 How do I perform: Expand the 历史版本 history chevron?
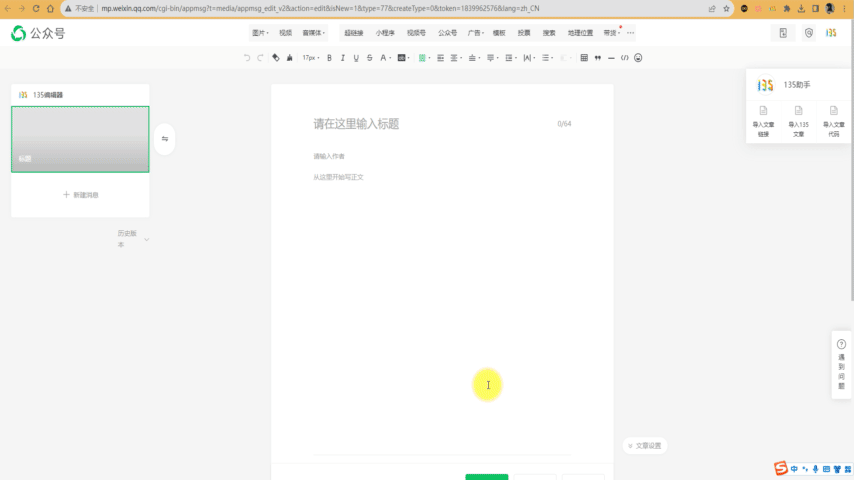(x=147, y=240)
